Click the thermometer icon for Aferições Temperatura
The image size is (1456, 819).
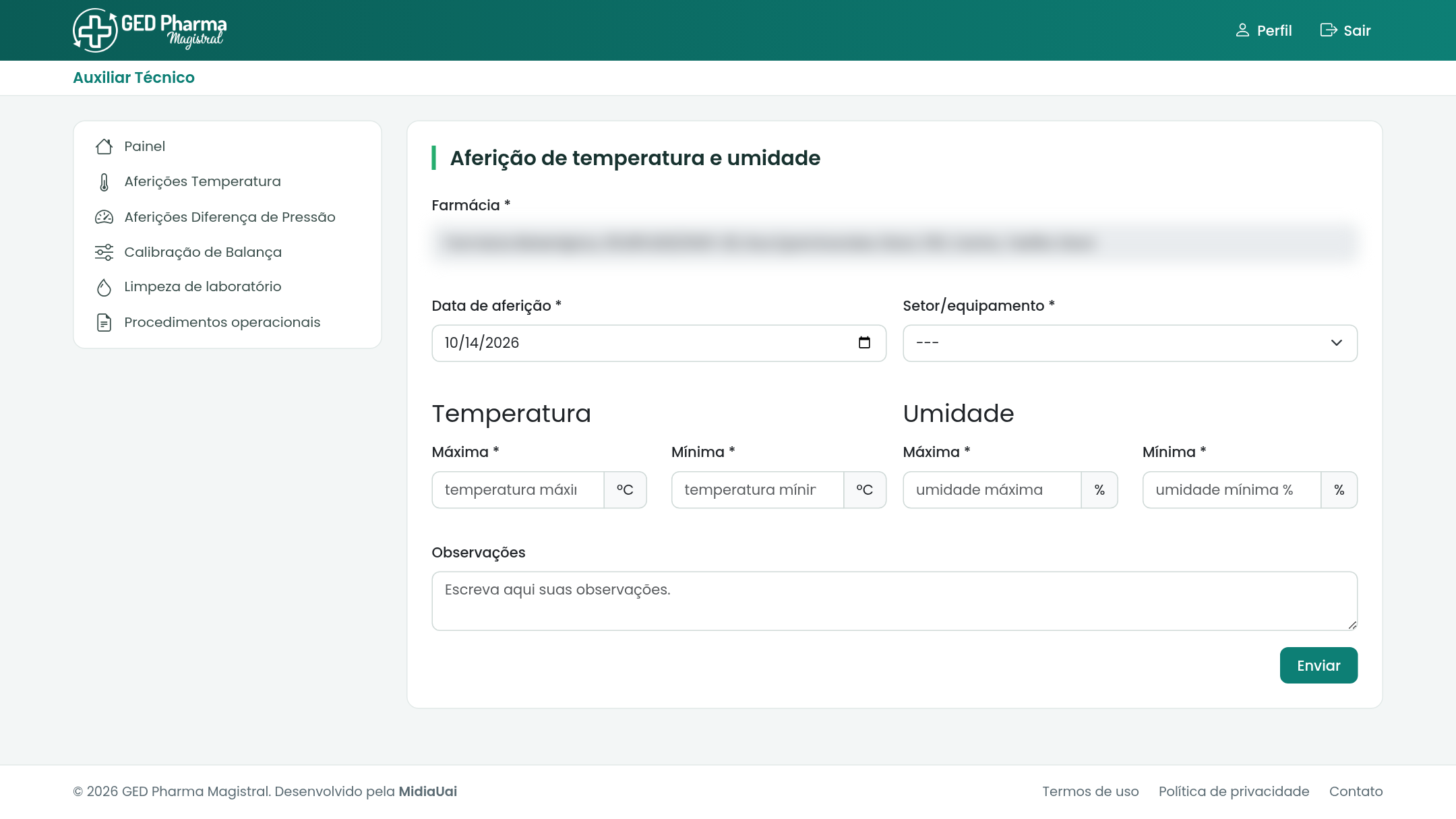[x=104, y=182]
